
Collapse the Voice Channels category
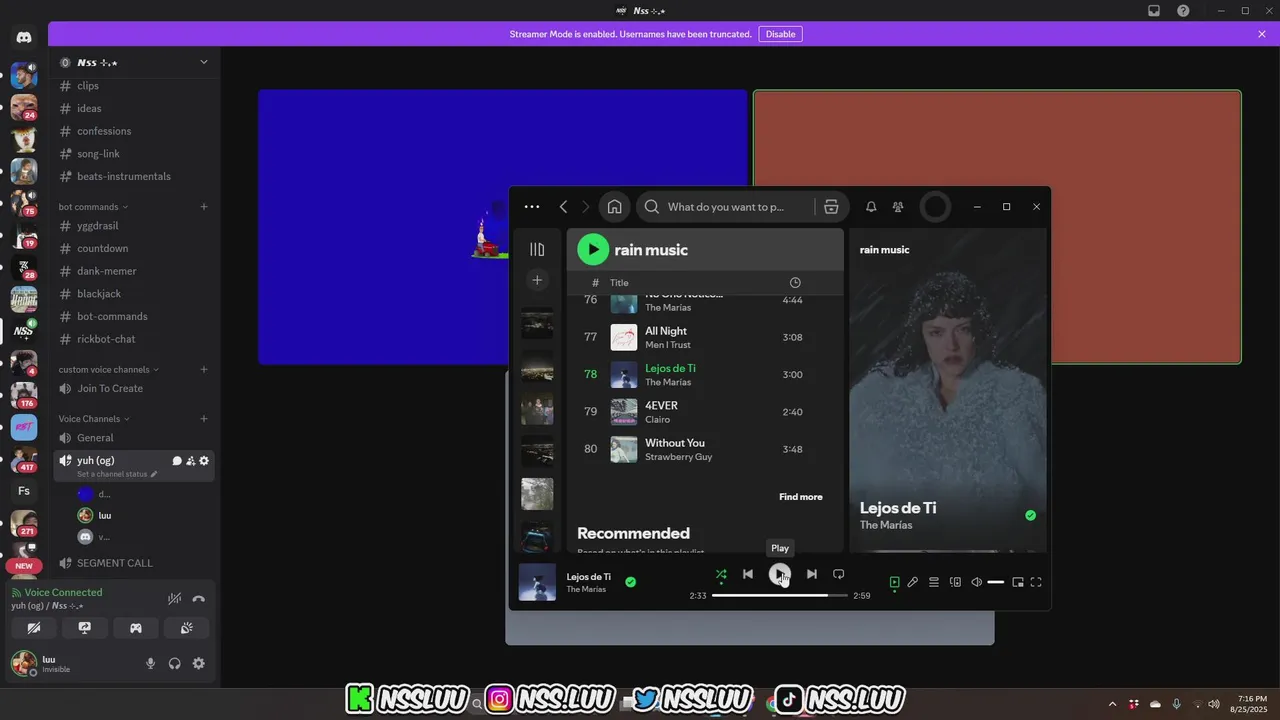click(94, 419)
